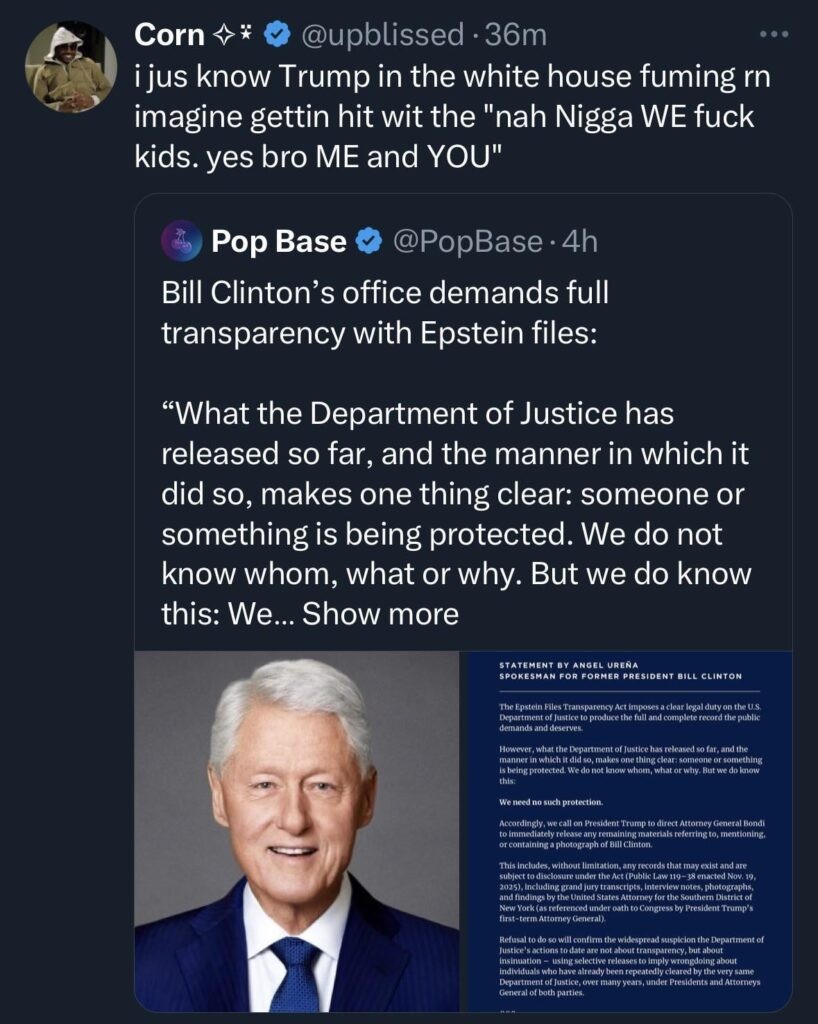Image resolution: width=818 pixels, height=1024 pixels.
Task: Select the Corn display name
Action: coord(170,35)
